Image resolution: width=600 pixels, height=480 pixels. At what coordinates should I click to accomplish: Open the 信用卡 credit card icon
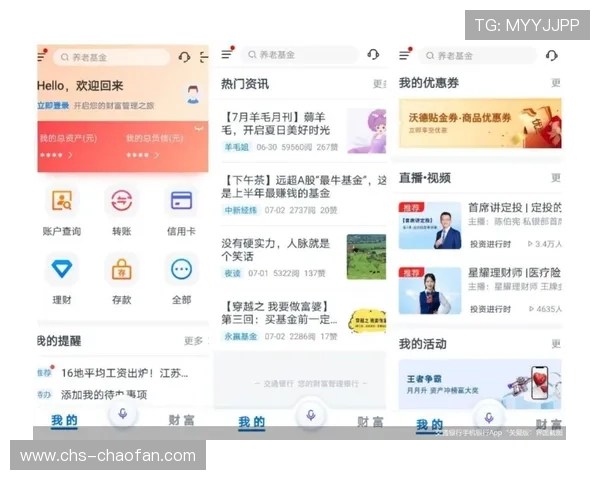pyautogui.click(x=181, y=201)
